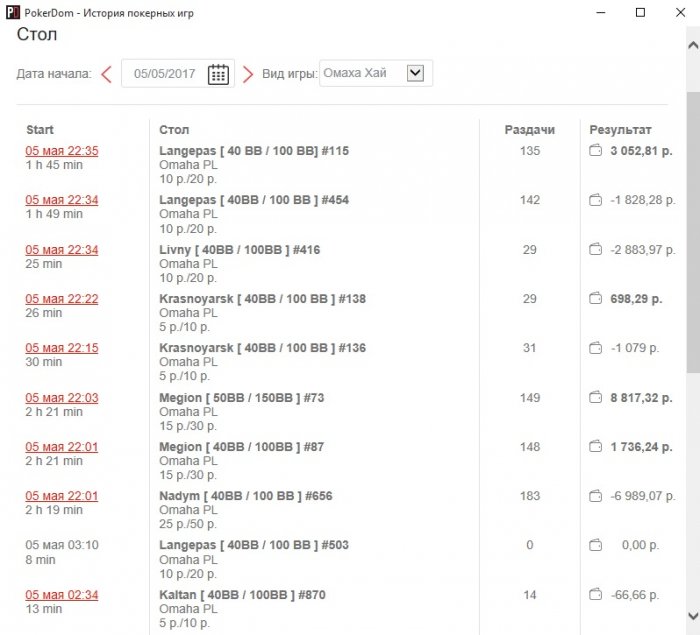
Task: Click the Раздачи column header
Action: tap(529, 130)
